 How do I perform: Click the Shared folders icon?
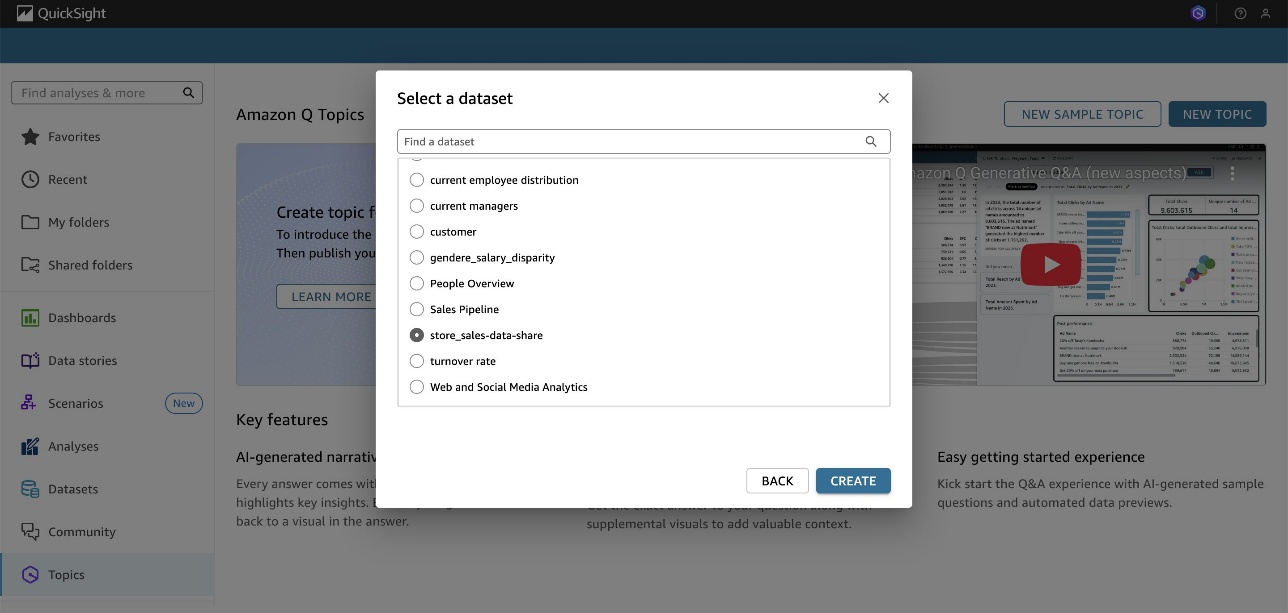pos(30,265)
